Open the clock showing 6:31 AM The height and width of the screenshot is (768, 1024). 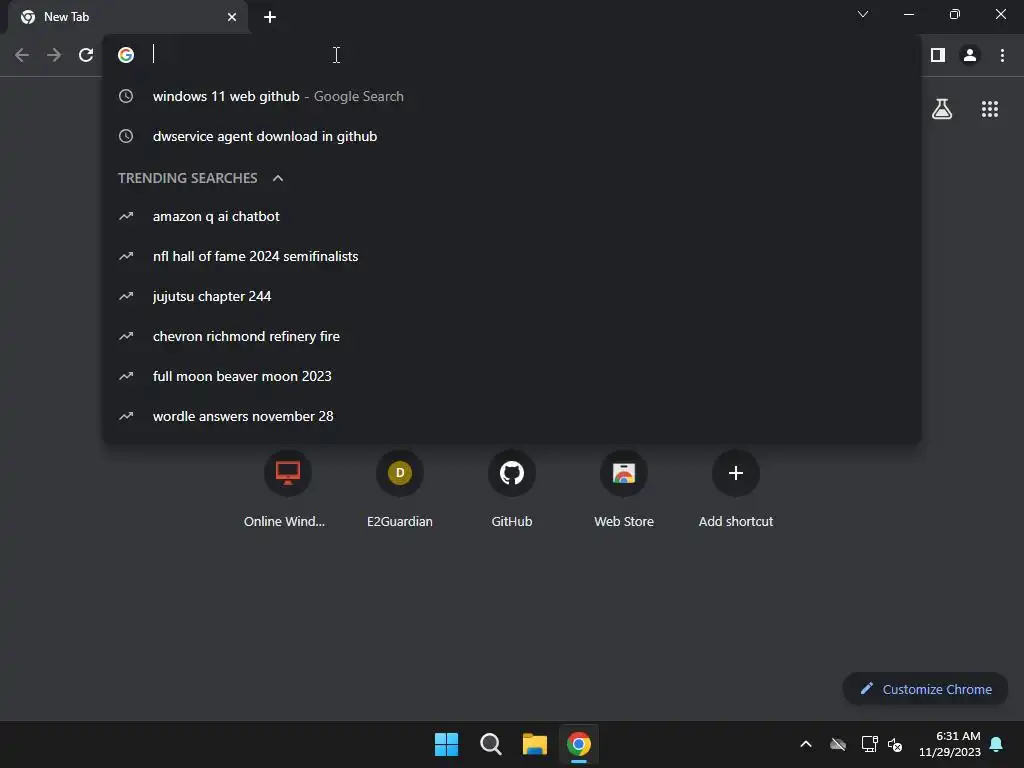[x=950, y=744]
